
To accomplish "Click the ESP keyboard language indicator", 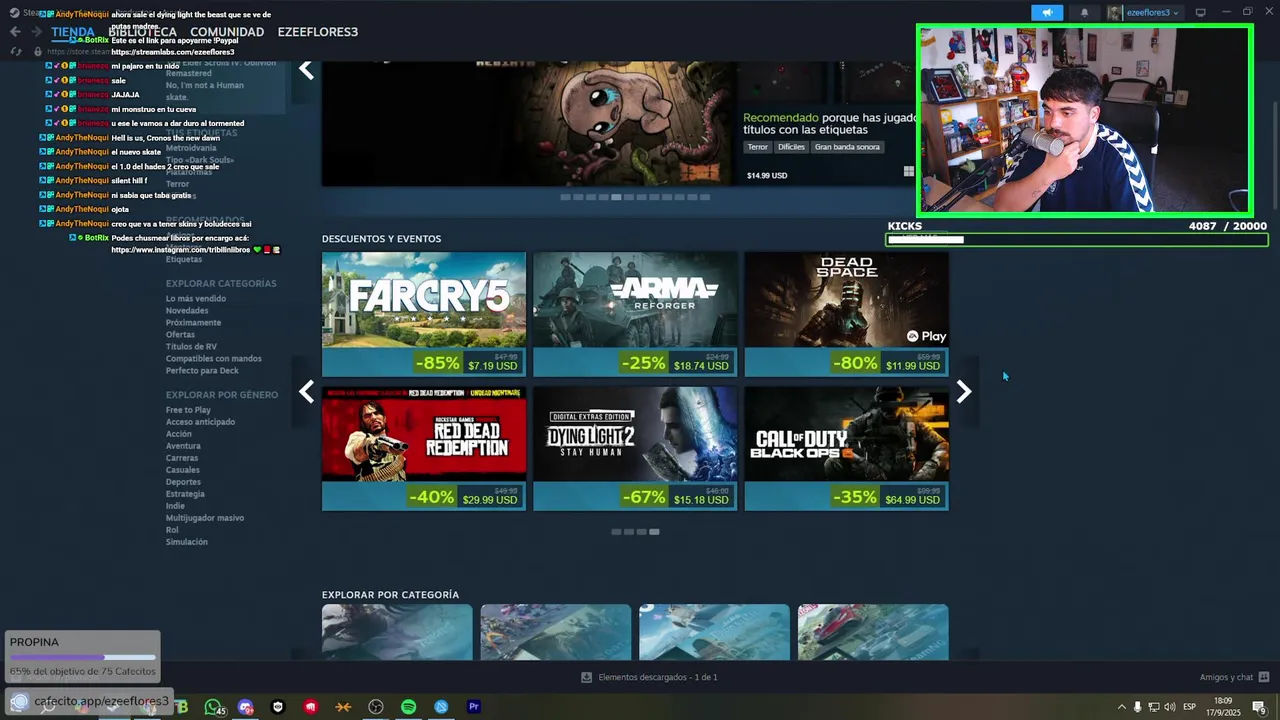I will pyautogui.click(x=1189, y=707).
